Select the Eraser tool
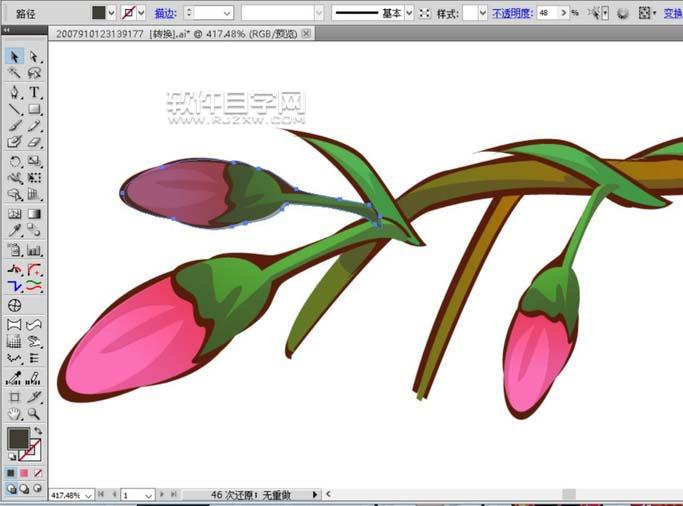Viewport: 683px width, 506px height. coord(34,143)
